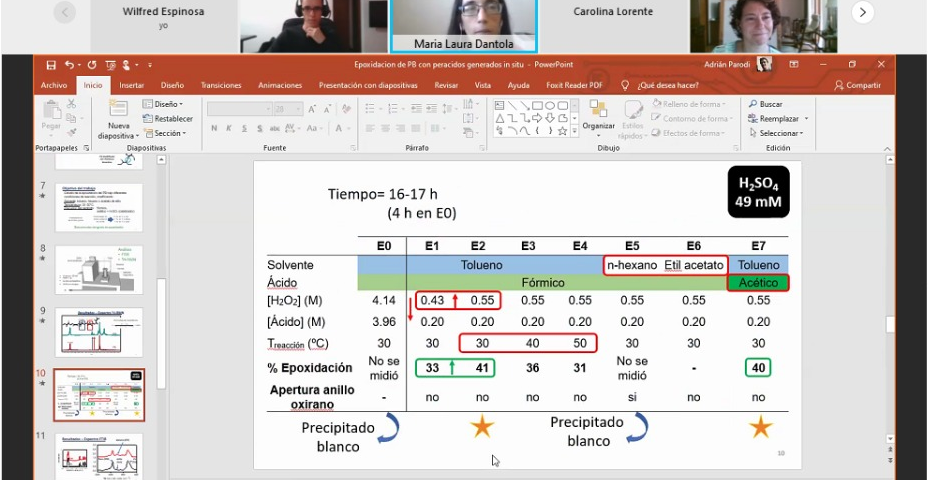The image size is (928, 480).
Task: Open the Archivo menu
Action: coord(54,85)
